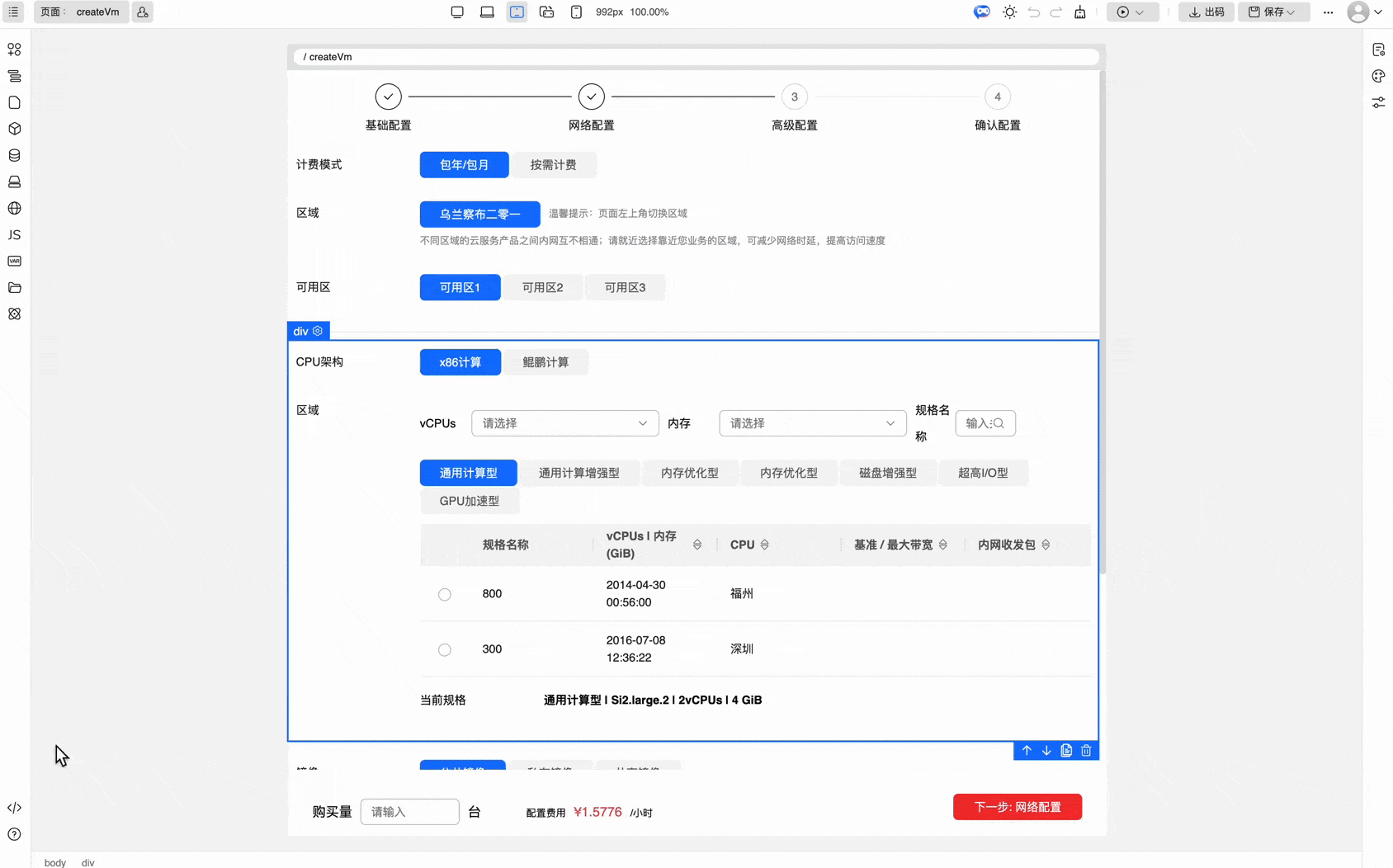Open the JS code panel in the sidebar
1393x868 pixels.
(x=14, y=234)
